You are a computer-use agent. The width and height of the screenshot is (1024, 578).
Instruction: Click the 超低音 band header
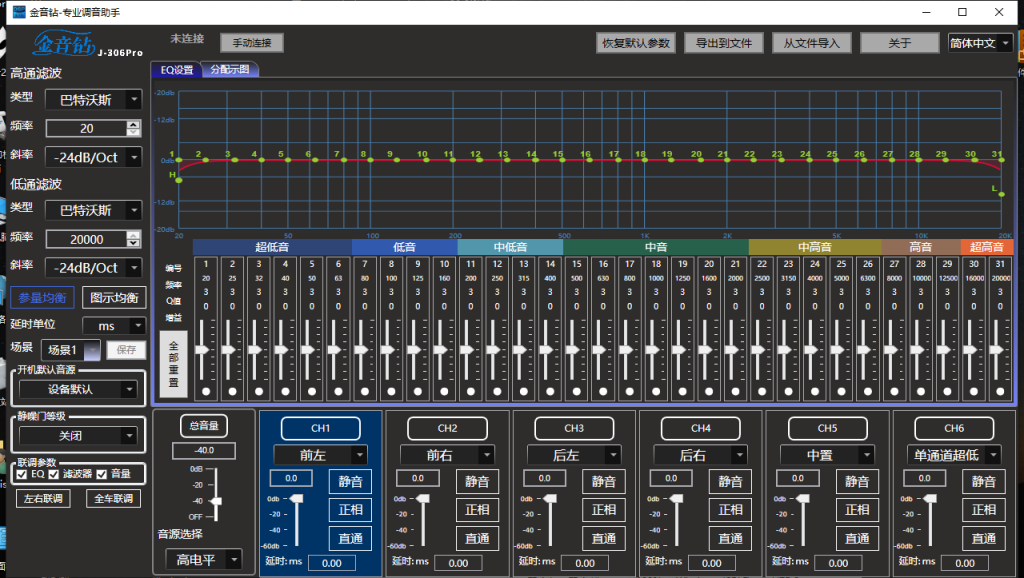pyautogui.click(x=272, y=247)
